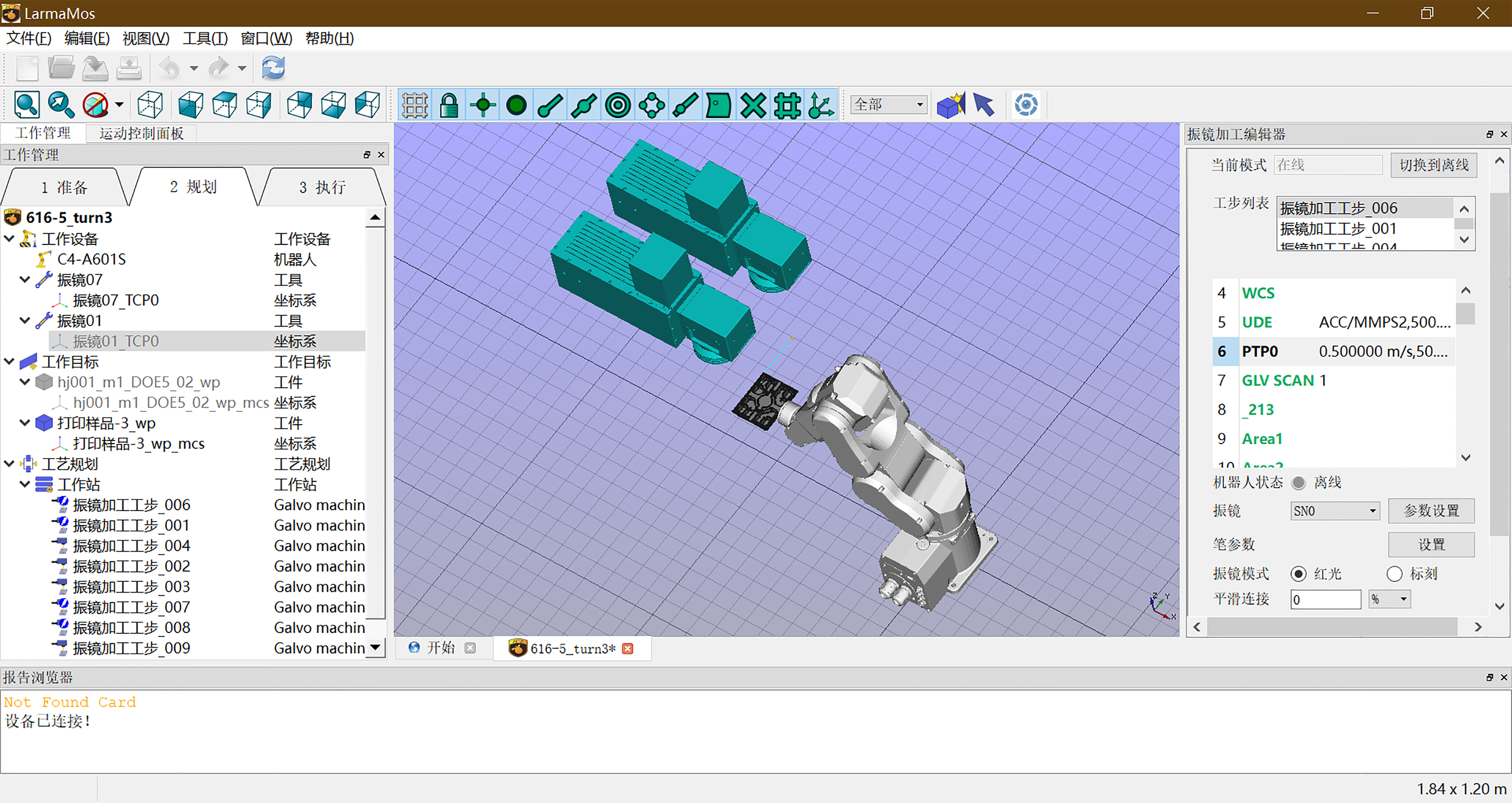Image resolution: width=1512 pixels, height=803 pixels.
Task: Click the 离线 robot status indicator
Action: click(1298, 483)
